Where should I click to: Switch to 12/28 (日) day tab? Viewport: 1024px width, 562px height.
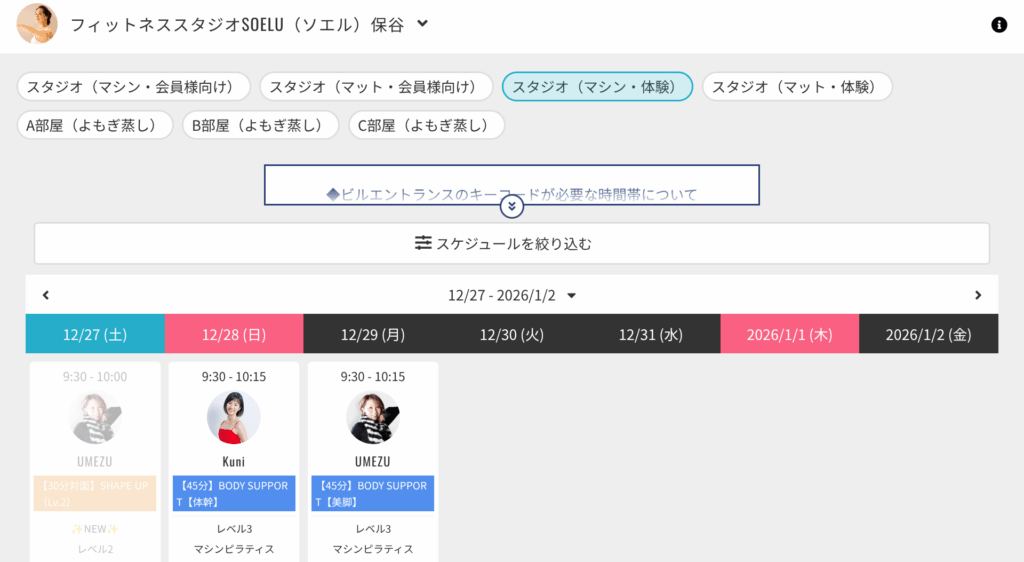click(x=233, y=334)
